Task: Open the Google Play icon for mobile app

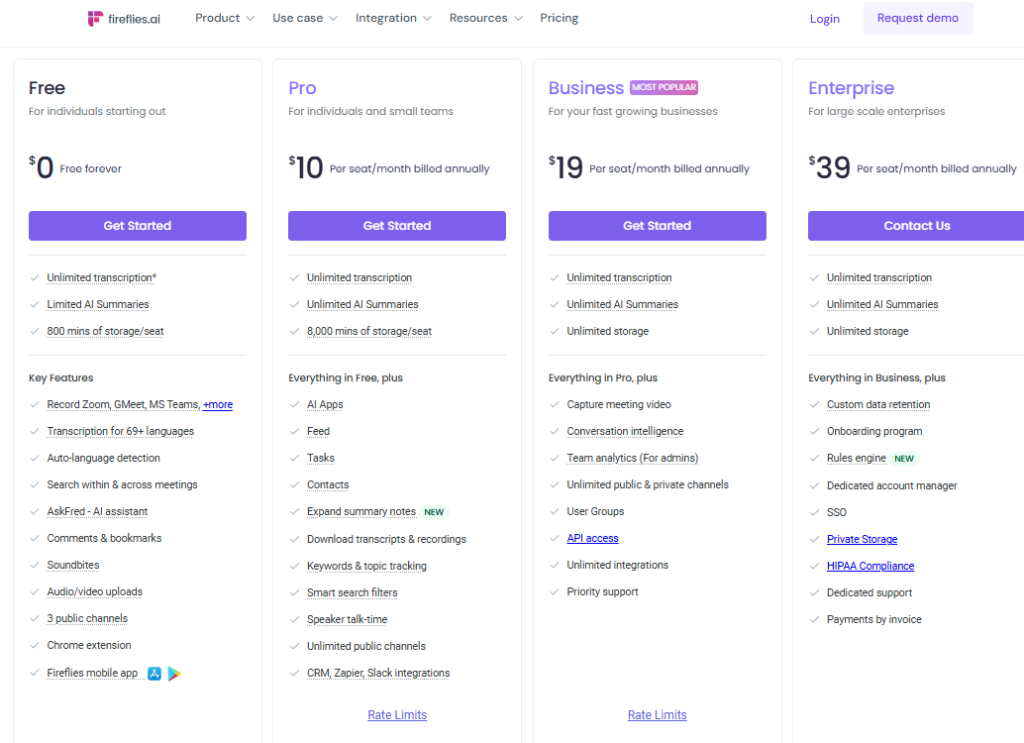Action: pyautogui.click(x=174, y=673)
